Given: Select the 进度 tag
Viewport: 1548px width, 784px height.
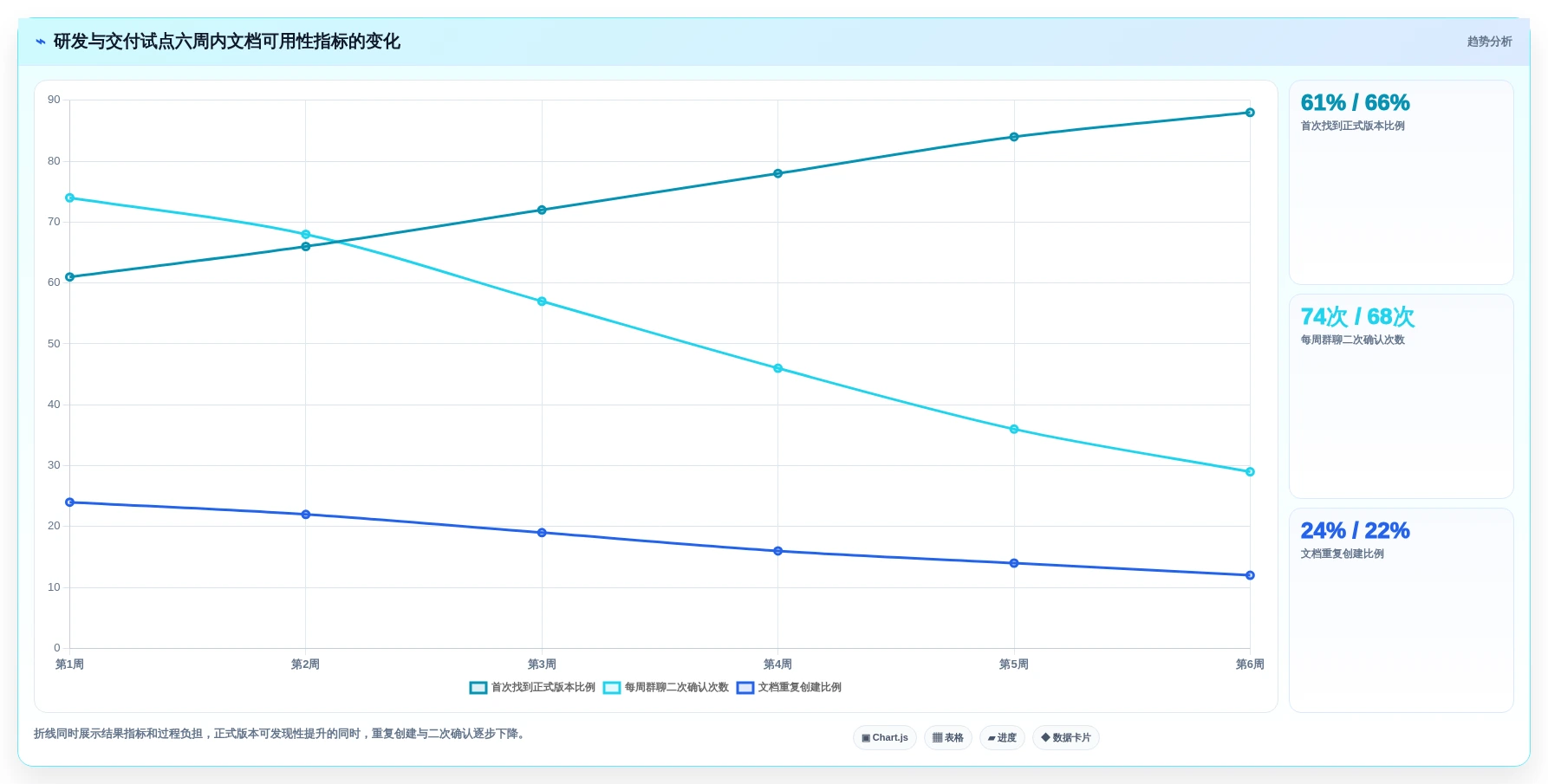Looking at the screenshot, I should coord(1002,738).
